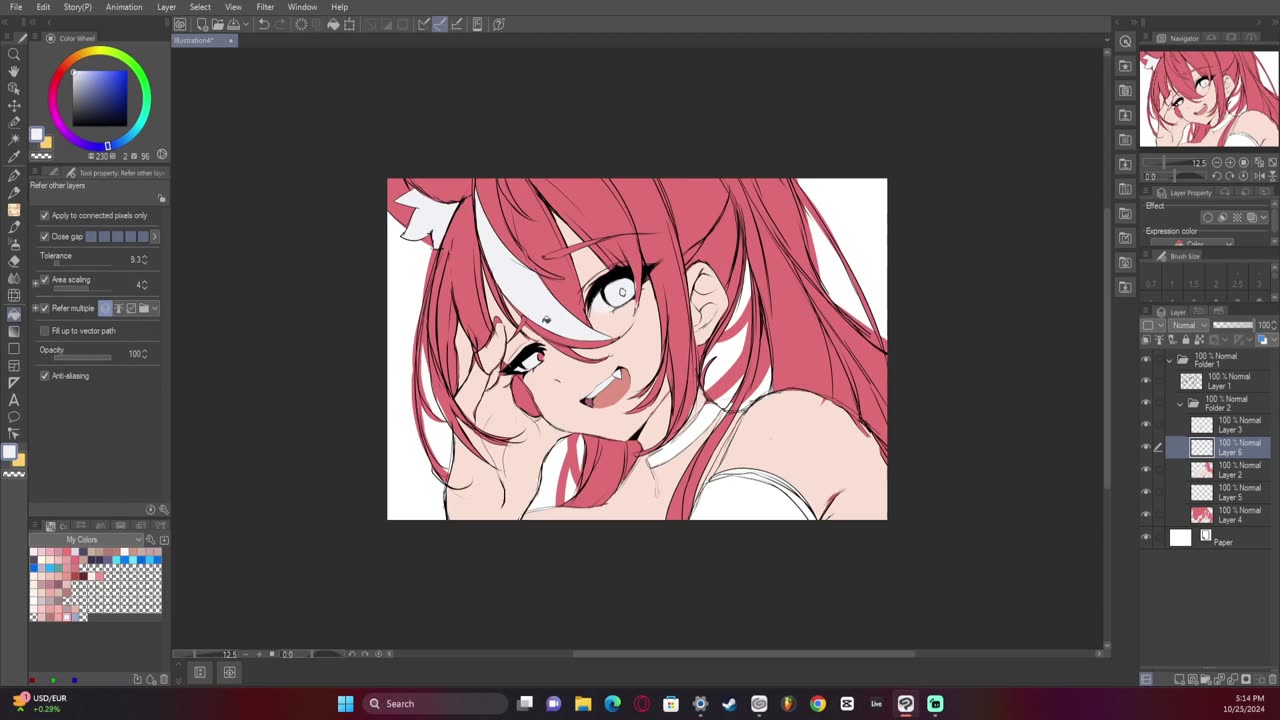Image resolution: width=1280 pixels, height=720 pixels.
Task: Toggle the Close gap checkbox
Action: 44,236
